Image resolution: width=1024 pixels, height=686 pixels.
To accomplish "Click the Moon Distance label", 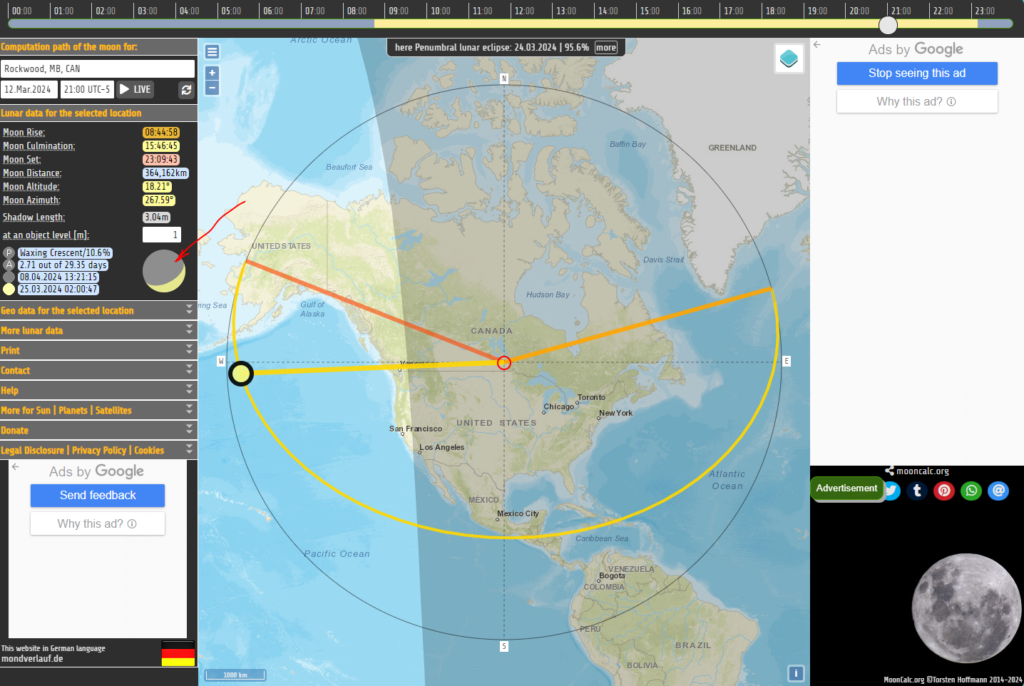I will click(32, 173).
